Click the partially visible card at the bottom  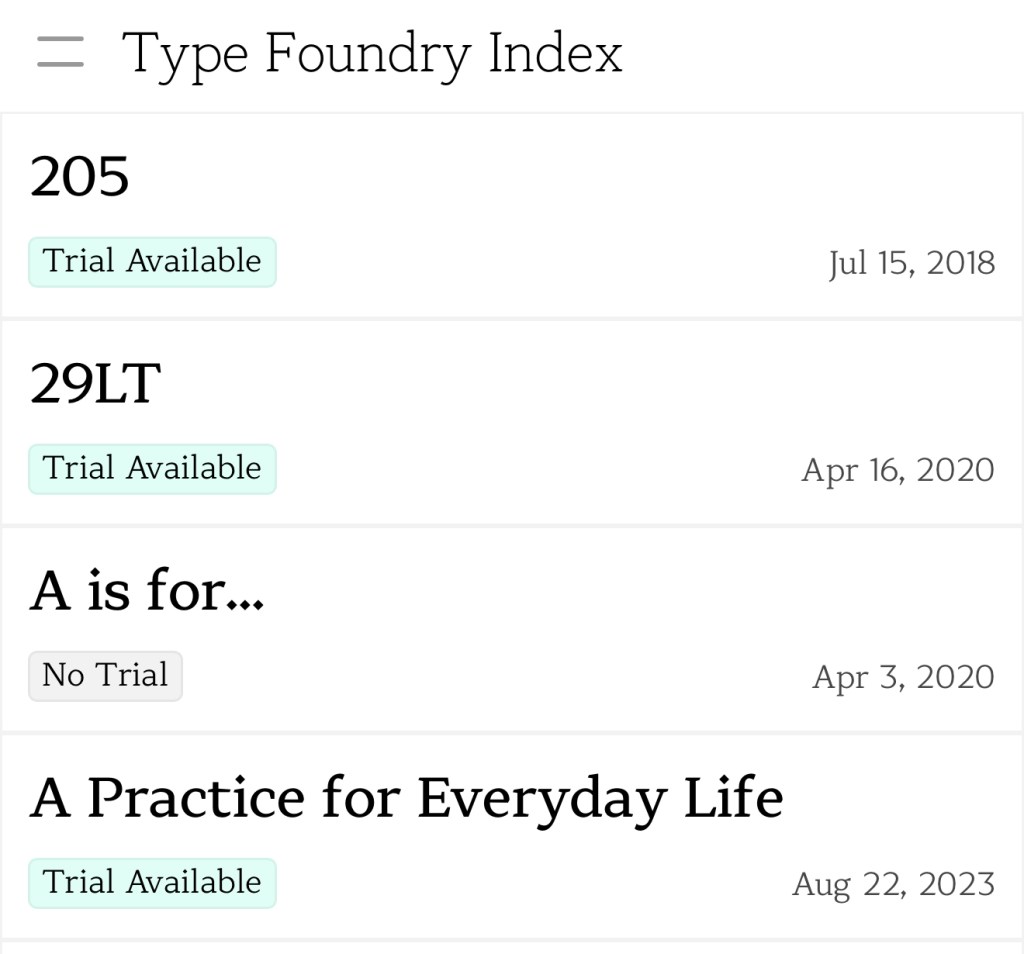tap(512, 947)
